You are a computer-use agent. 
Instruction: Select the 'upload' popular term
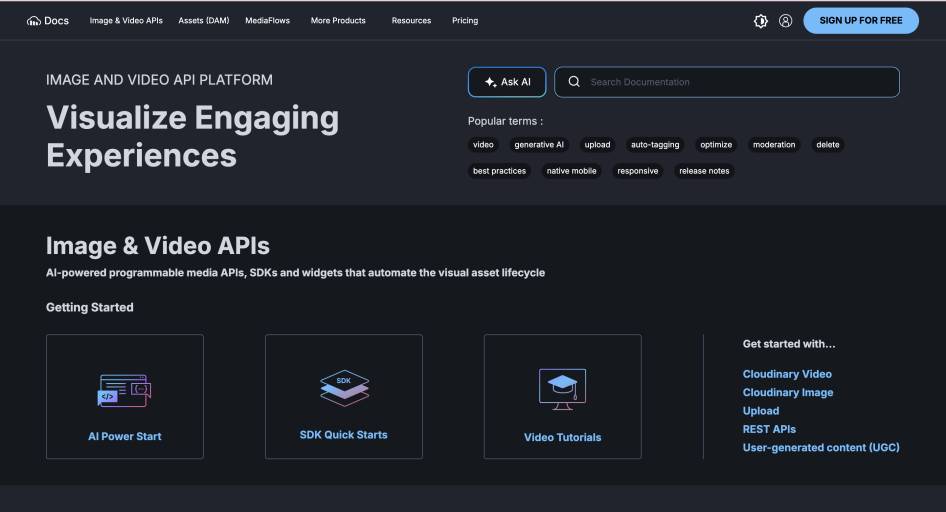(x=597, y=145)
